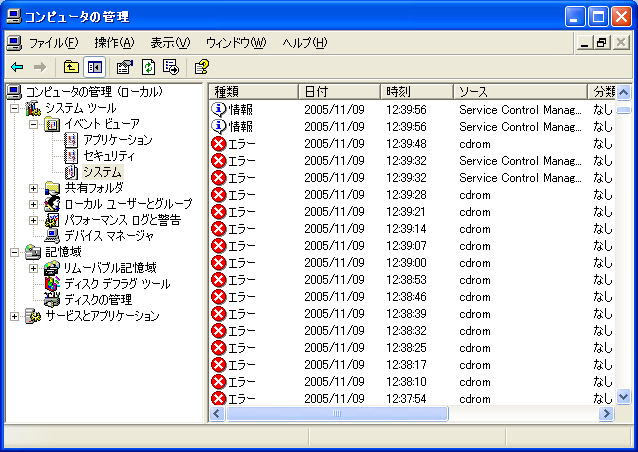Open ディスク デフラグ ツール
Image resolution: width=638 pixels, height=452 pixels.
(x=117, y=284)
